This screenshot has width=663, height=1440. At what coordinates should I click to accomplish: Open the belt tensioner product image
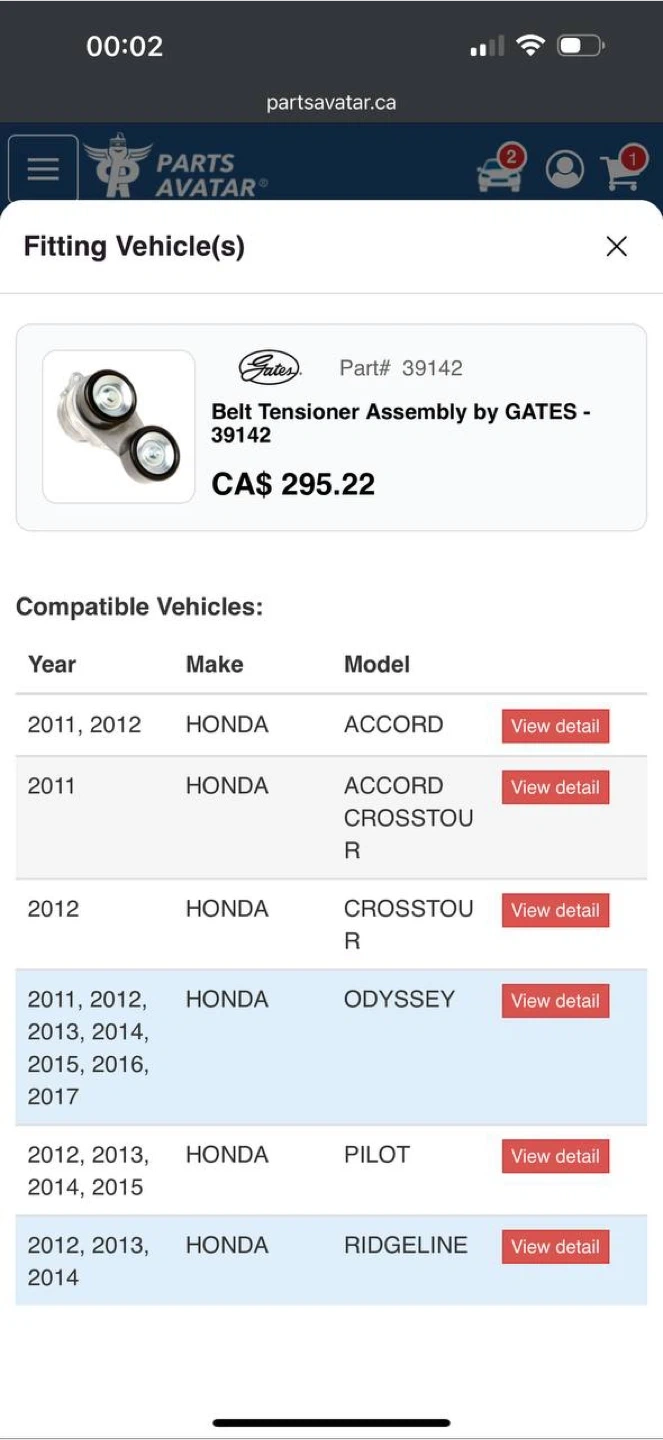tap(119, 427)
